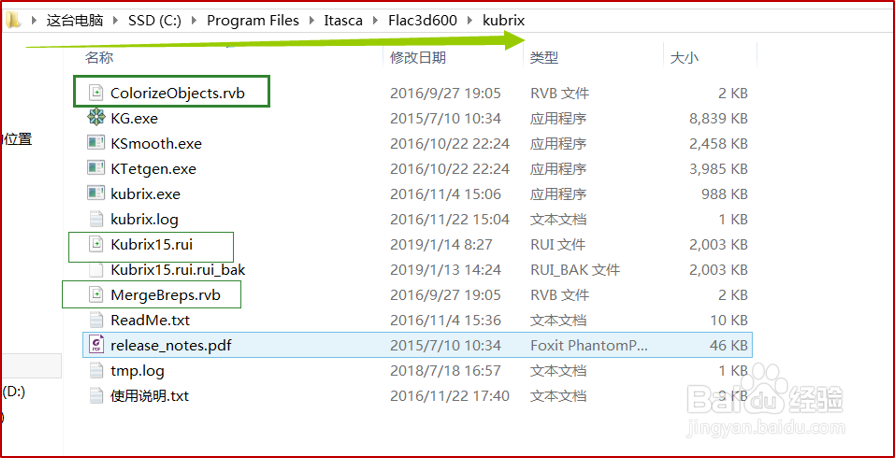895x458 pixels.
Task: Click the KG.exe application icon
Action: [x=95, y=118]
